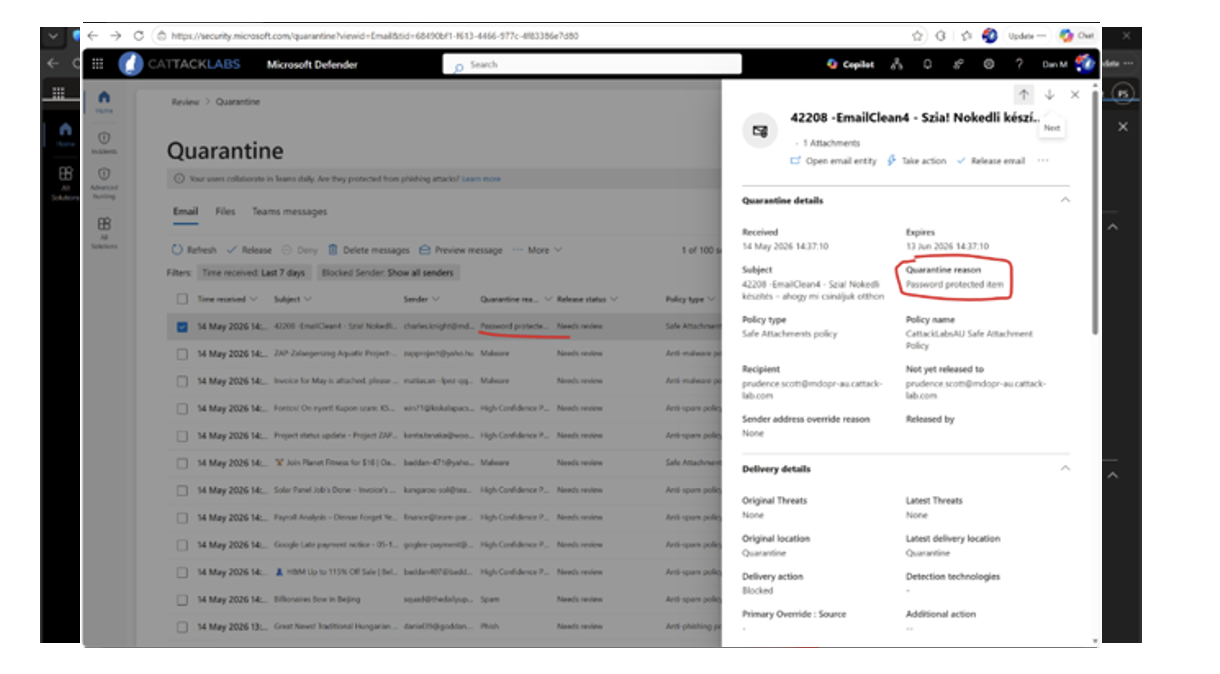
Task: Click the Review breadcrumb link
Action: tap(185, 102)
